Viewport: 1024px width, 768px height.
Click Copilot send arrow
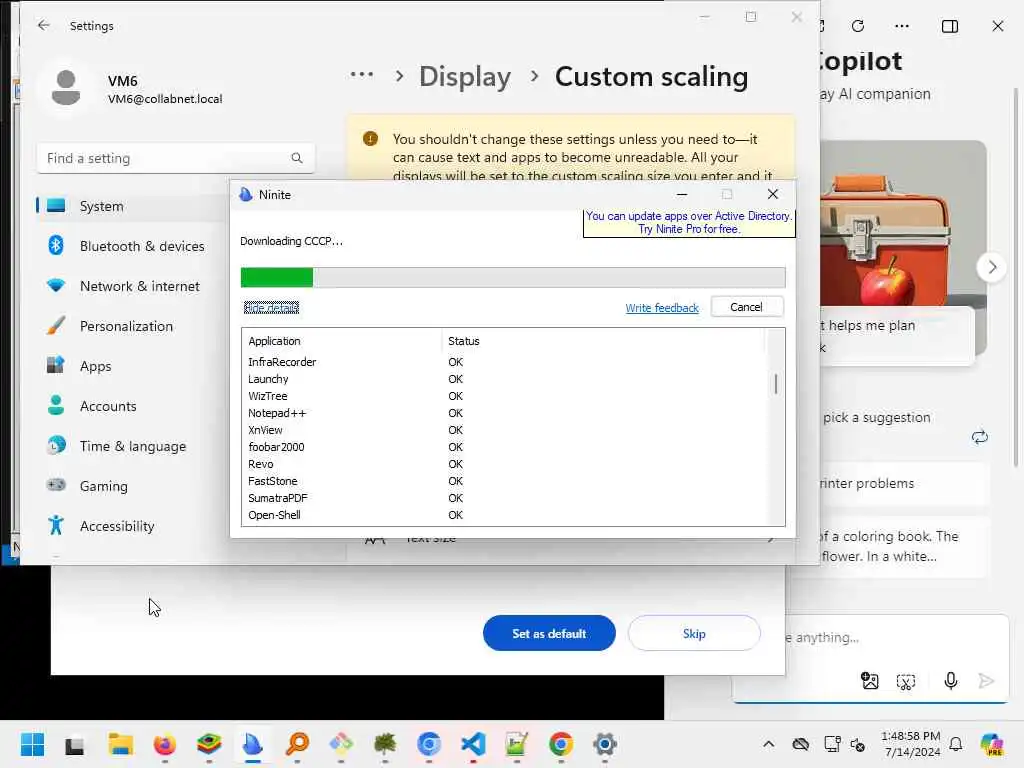985,681
